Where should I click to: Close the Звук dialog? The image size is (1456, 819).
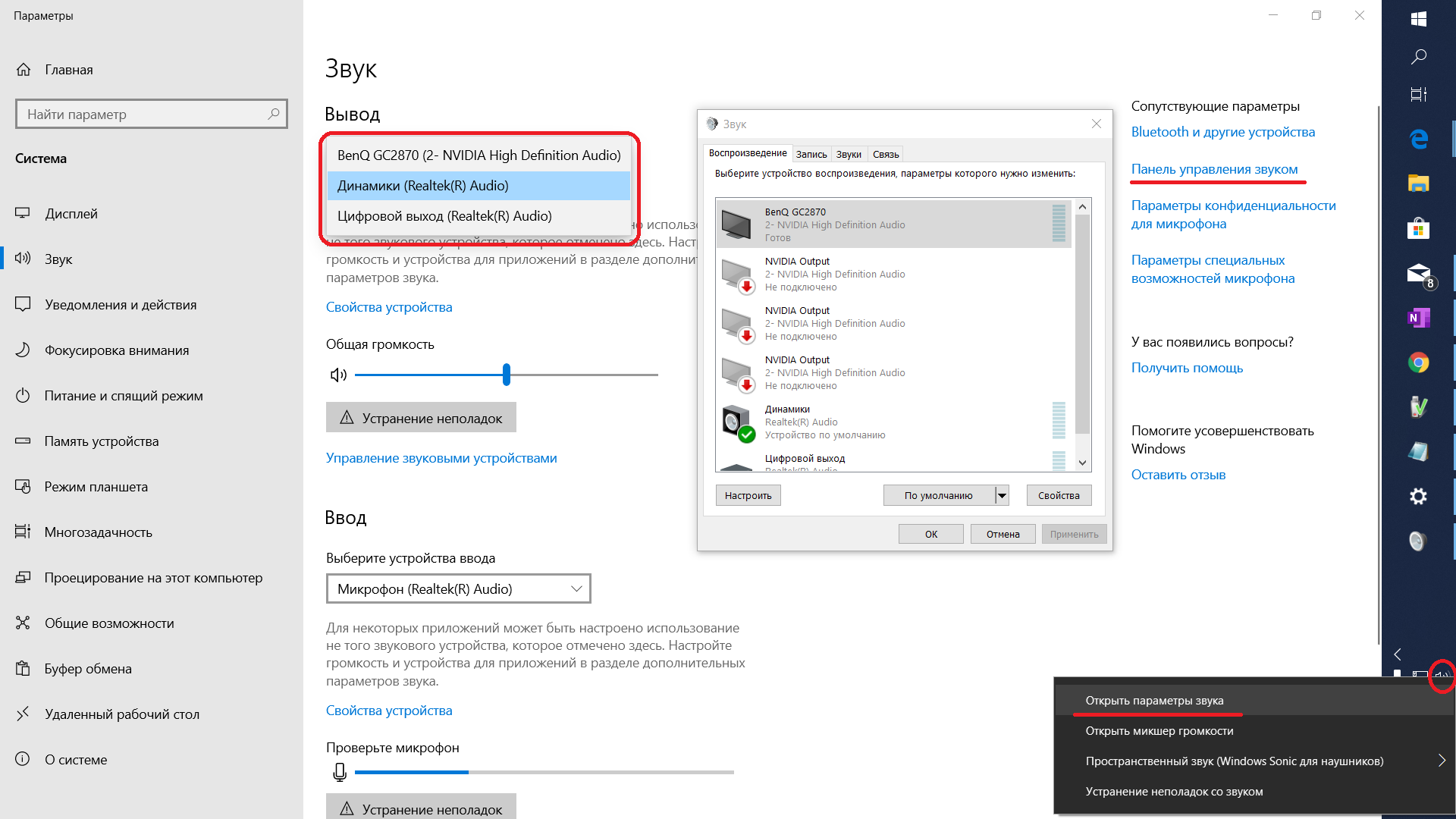tap(1096, 124)
